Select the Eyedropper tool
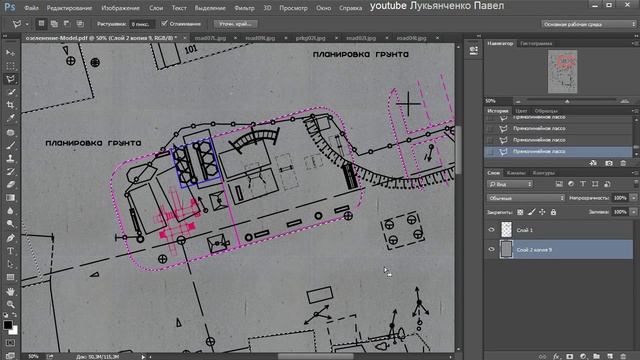Viewport: 640px width, 360px height. click(11, 118)
